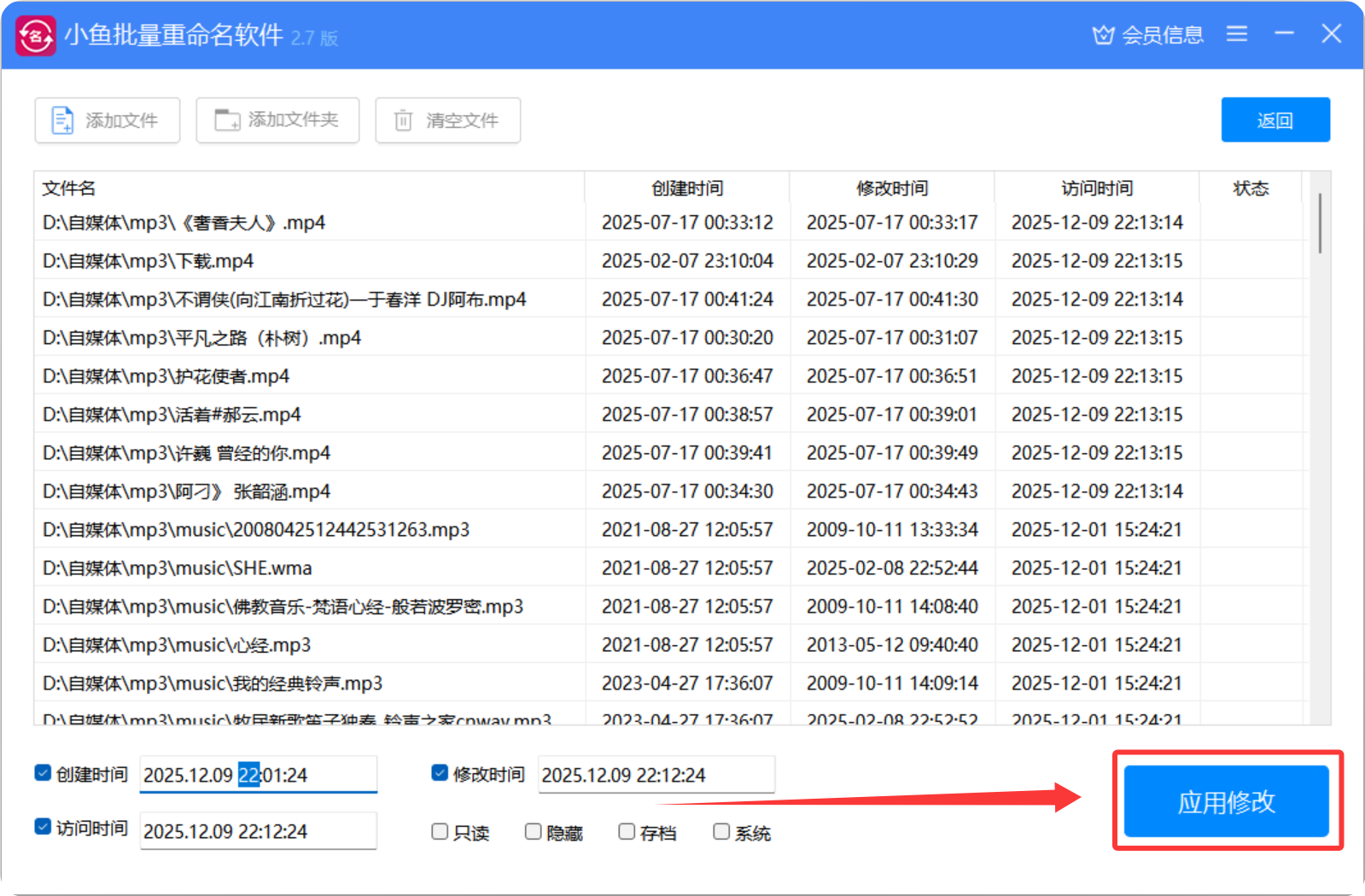
Task: Open the hamburger menu in title bar
Action: pyautogui.click(x=1236, y=34)
